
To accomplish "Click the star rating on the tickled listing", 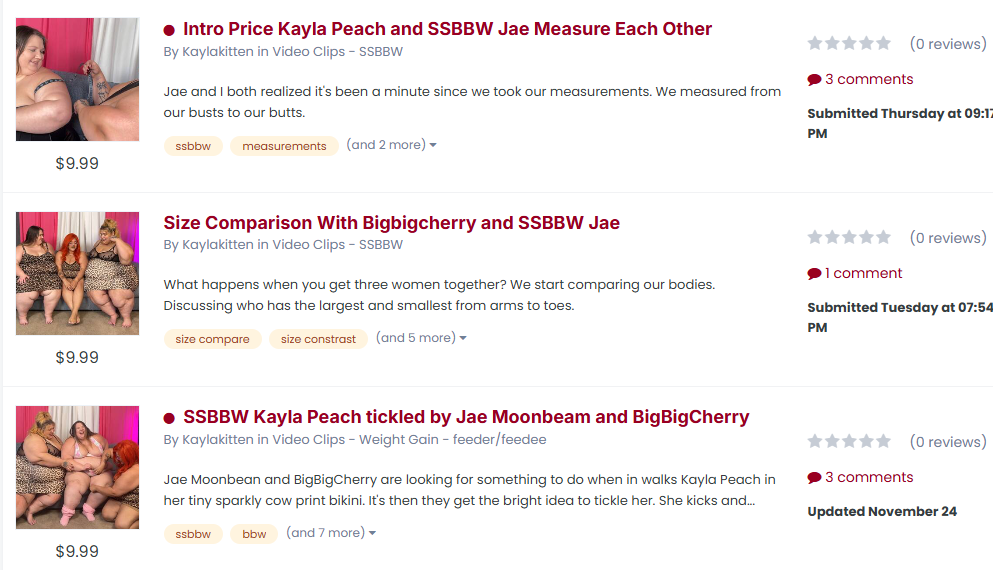I will 849,441.
